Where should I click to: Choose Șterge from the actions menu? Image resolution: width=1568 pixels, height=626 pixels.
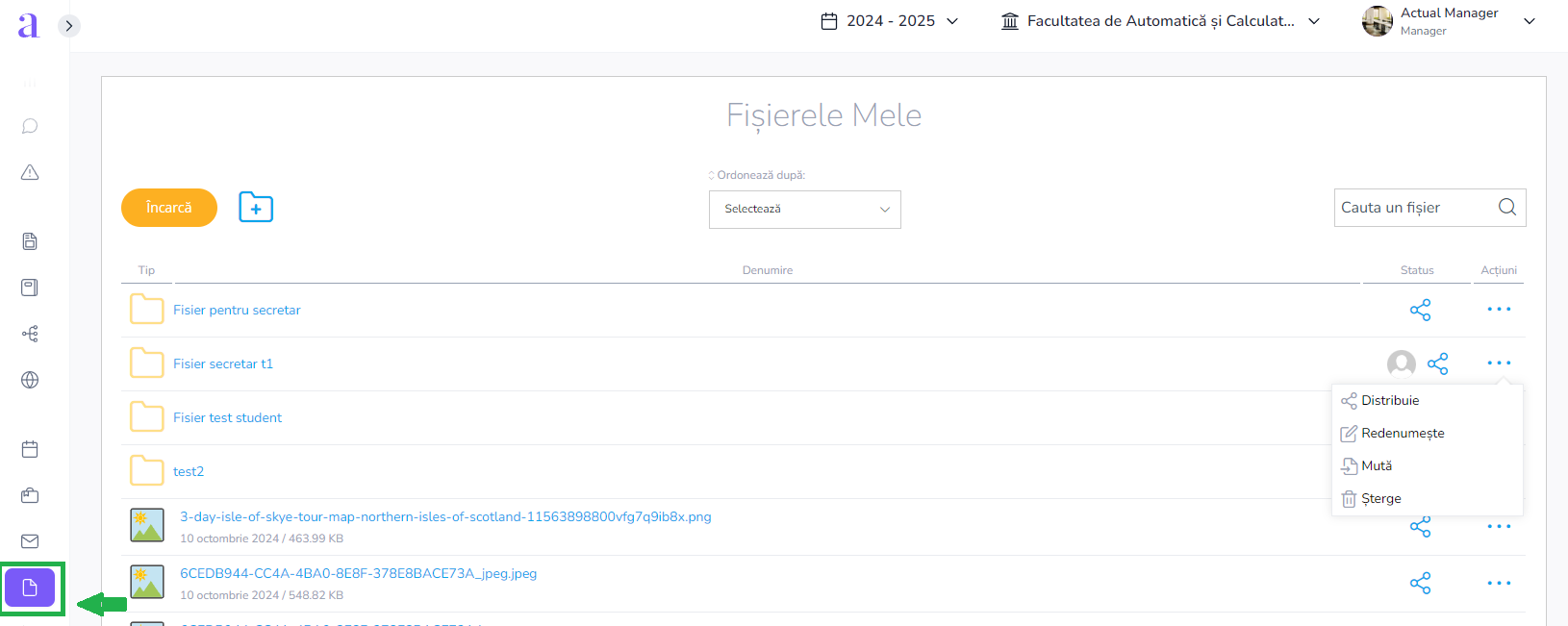pyautogui.click(x=1380, y=499)
